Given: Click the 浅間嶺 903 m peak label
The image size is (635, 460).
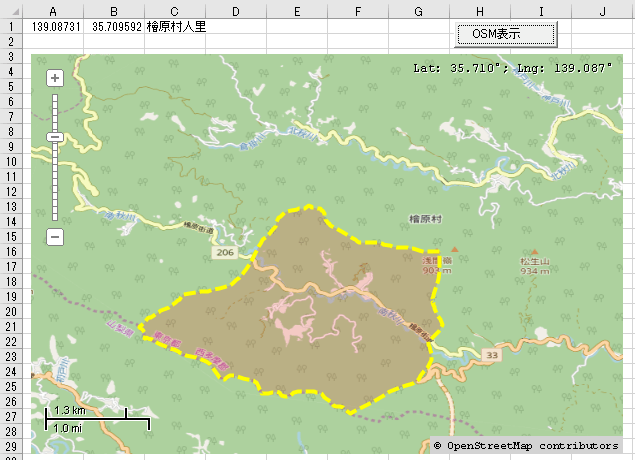Looking at the screenshot, I should 437,265.
